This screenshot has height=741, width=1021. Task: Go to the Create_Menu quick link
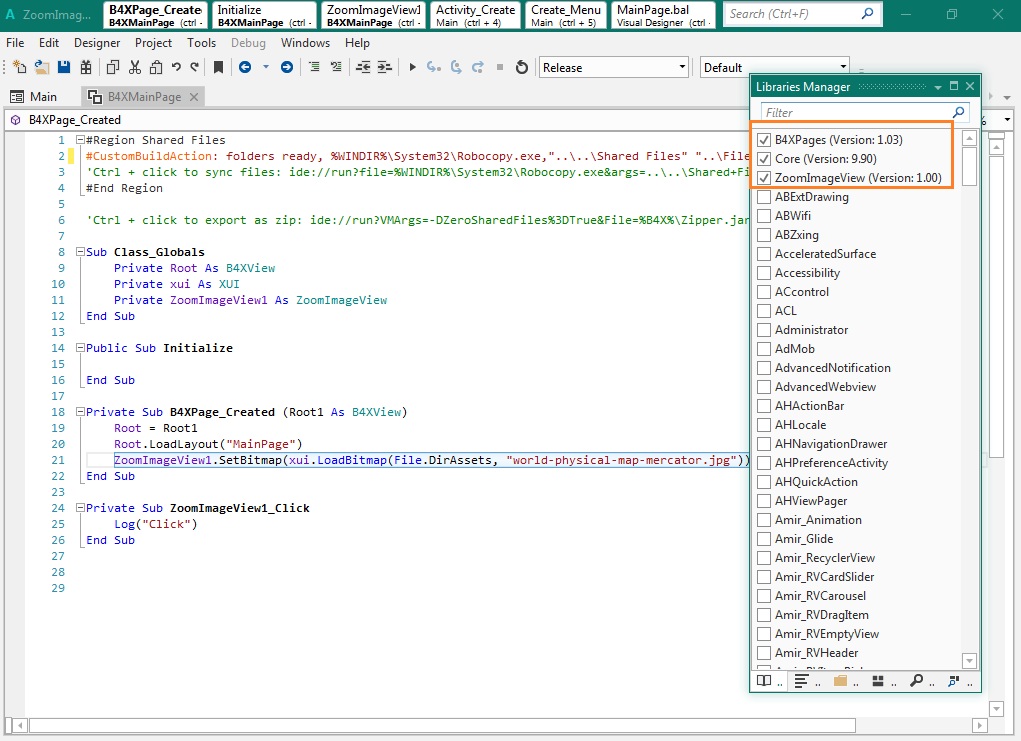[x=566, y=15]
